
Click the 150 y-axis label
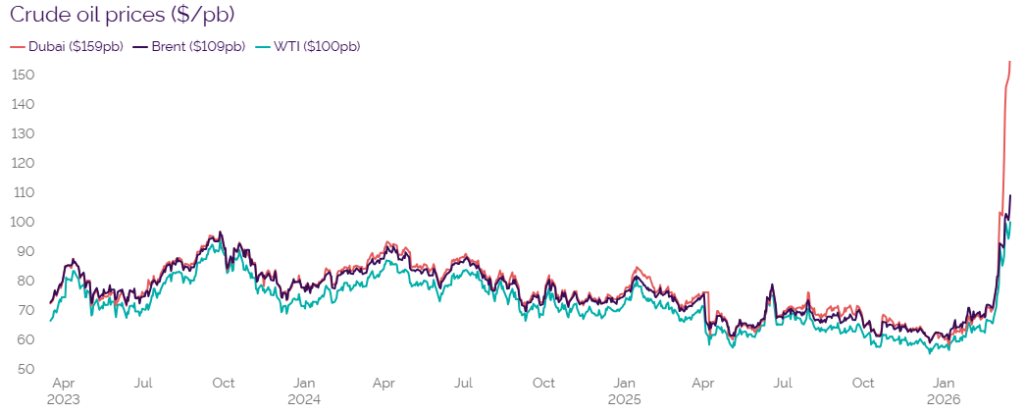click(x=21, y=75)
